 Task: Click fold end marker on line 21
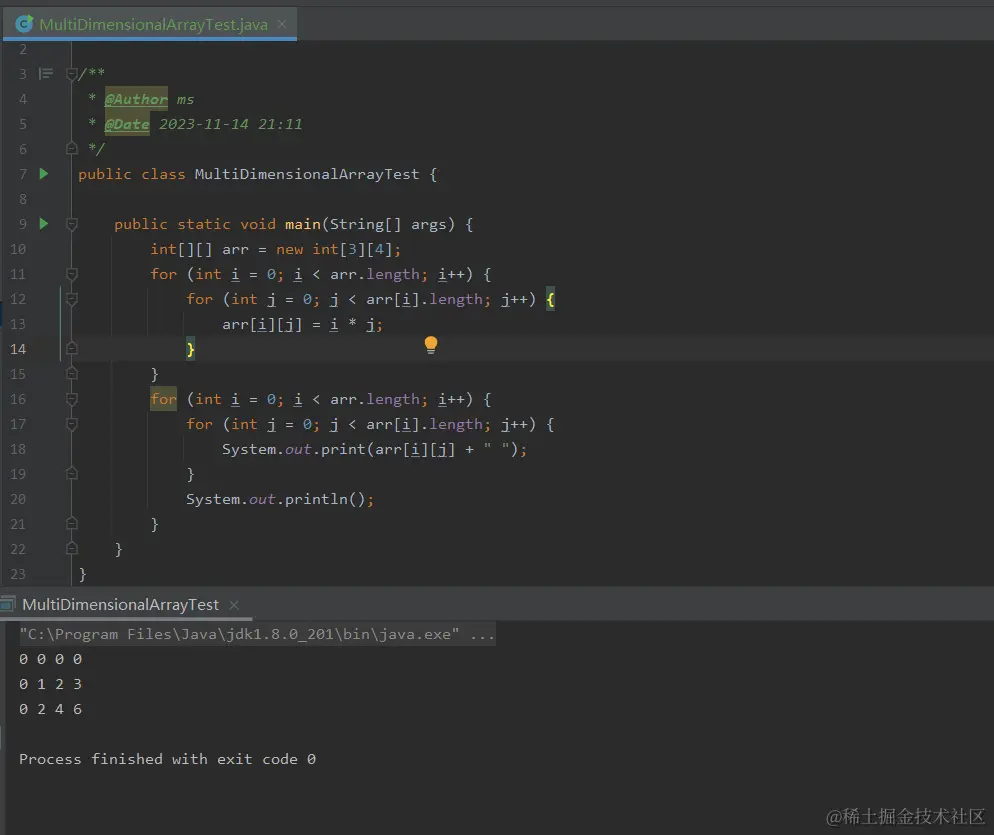tap(72, 524)
